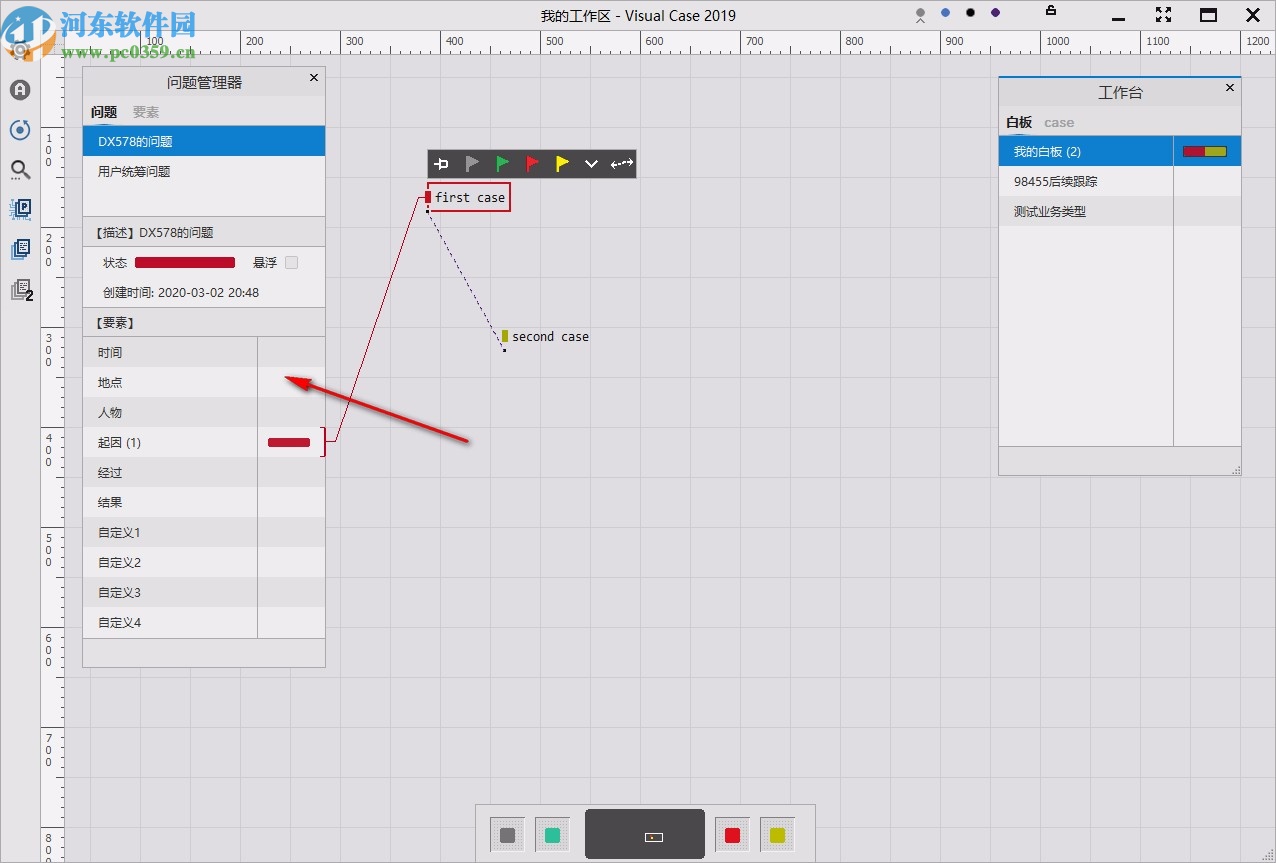The width and height of the screenshot is (1276, 863).
Task: Click the 创建时间: 2020-03-02 20:48 text
Action: pos(181,293)
